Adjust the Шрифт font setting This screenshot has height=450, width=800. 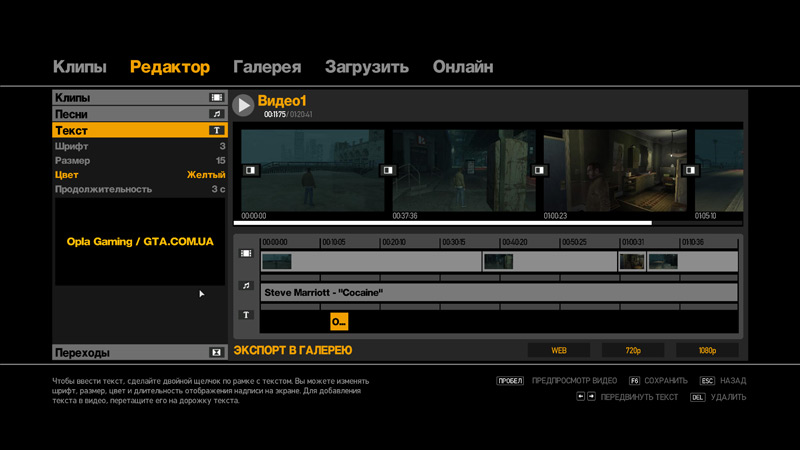(140, 146)
